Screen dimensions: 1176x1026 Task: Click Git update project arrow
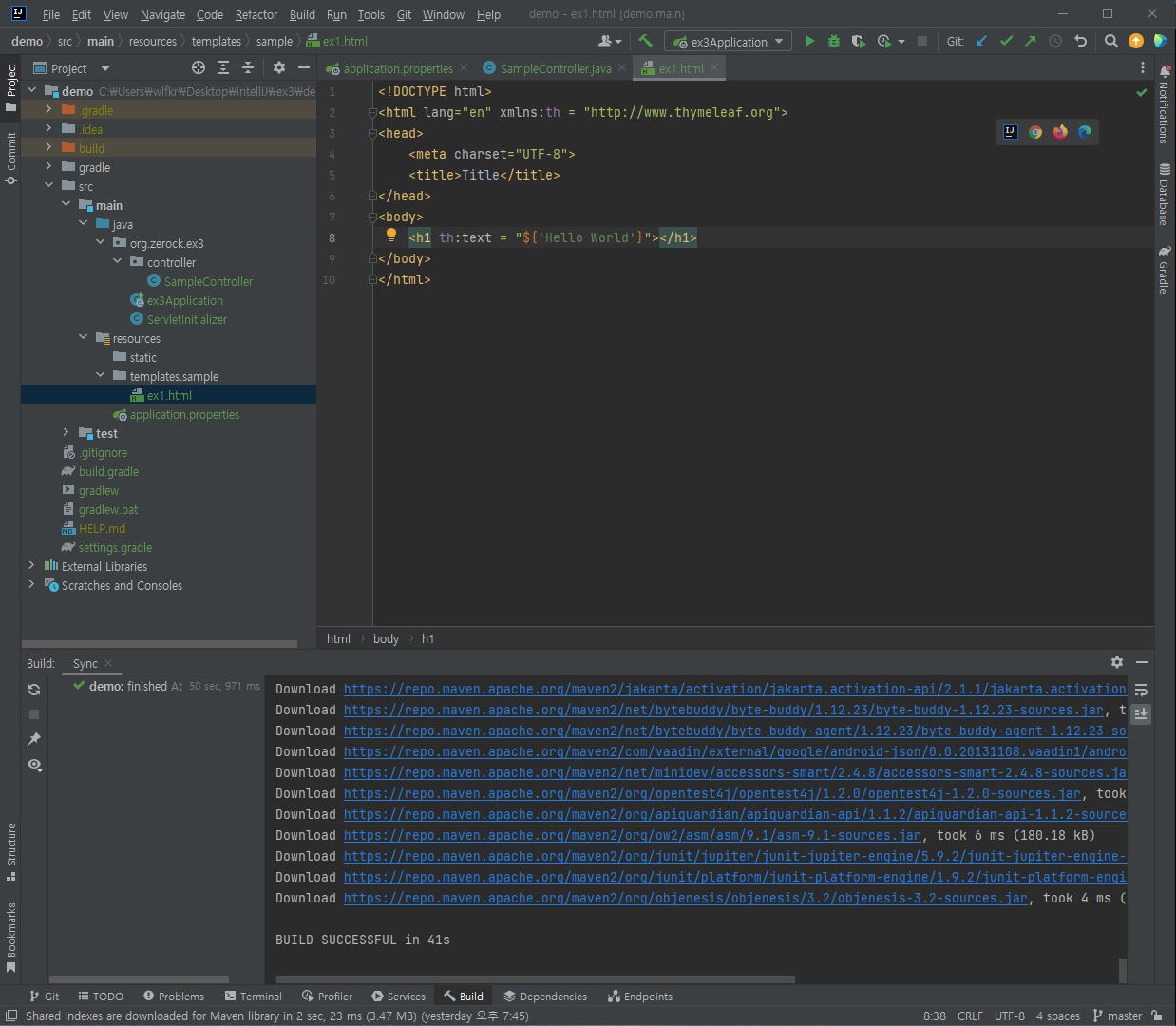click(981, 41)
